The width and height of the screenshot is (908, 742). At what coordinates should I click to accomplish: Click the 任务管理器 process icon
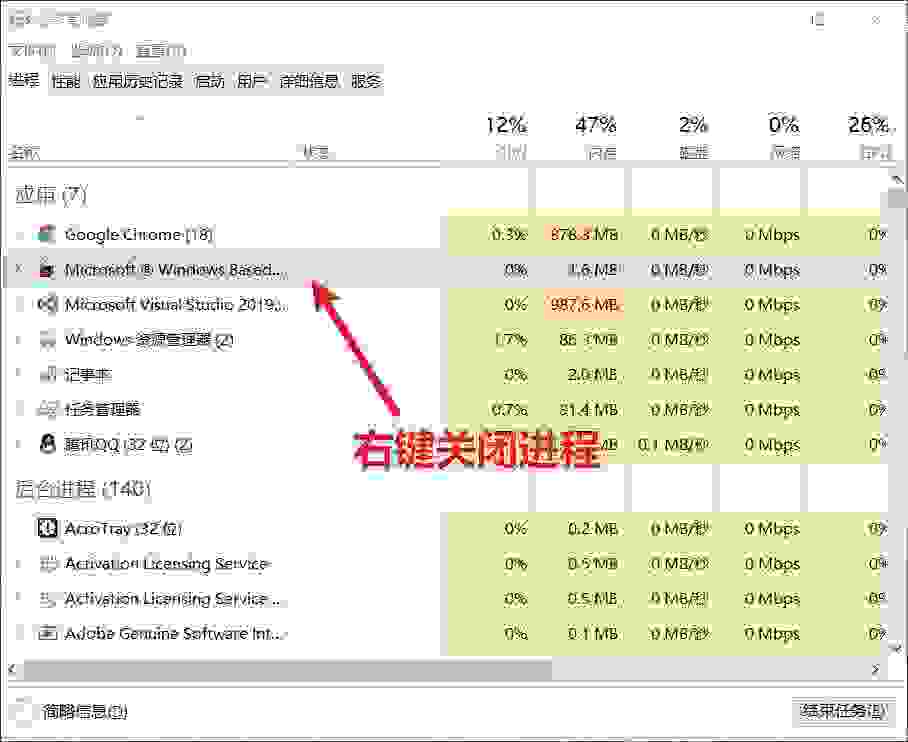click(46, 409)
